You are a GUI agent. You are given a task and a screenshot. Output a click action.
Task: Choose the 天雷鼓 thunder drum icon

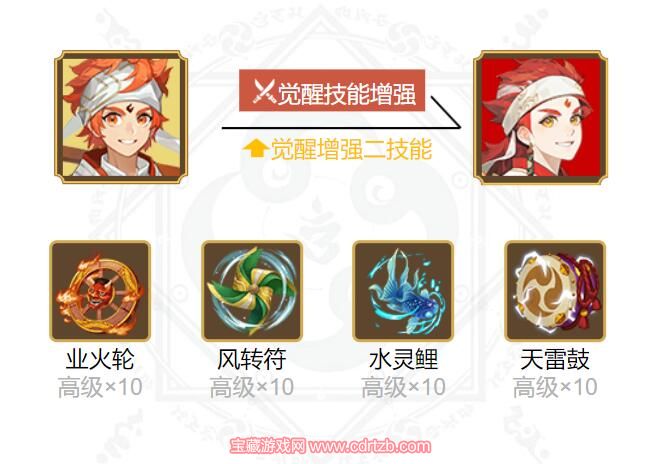(x=555, y=291)
